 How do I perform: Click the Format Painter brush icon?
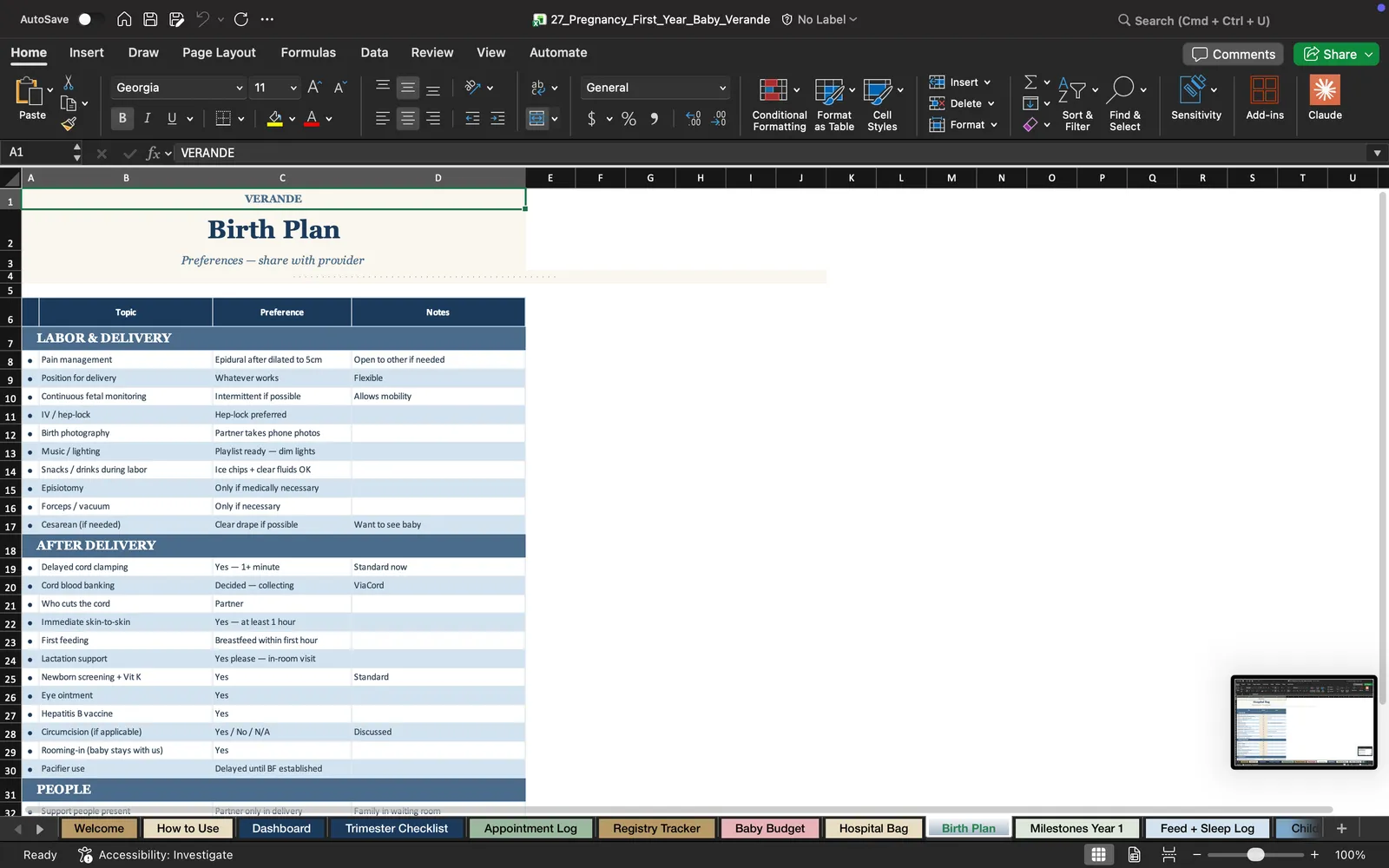coord(69,124)
